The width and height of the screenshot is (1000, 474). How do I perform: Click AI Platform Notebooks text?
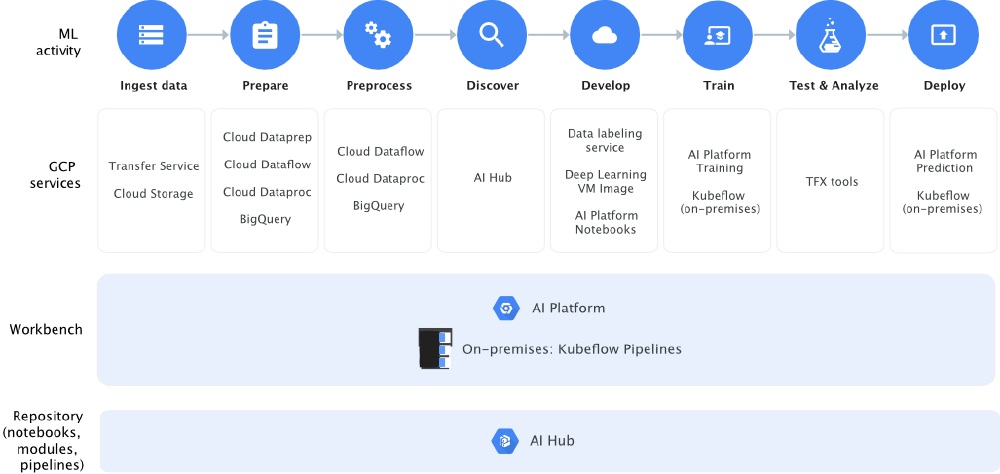pos(606,223)
